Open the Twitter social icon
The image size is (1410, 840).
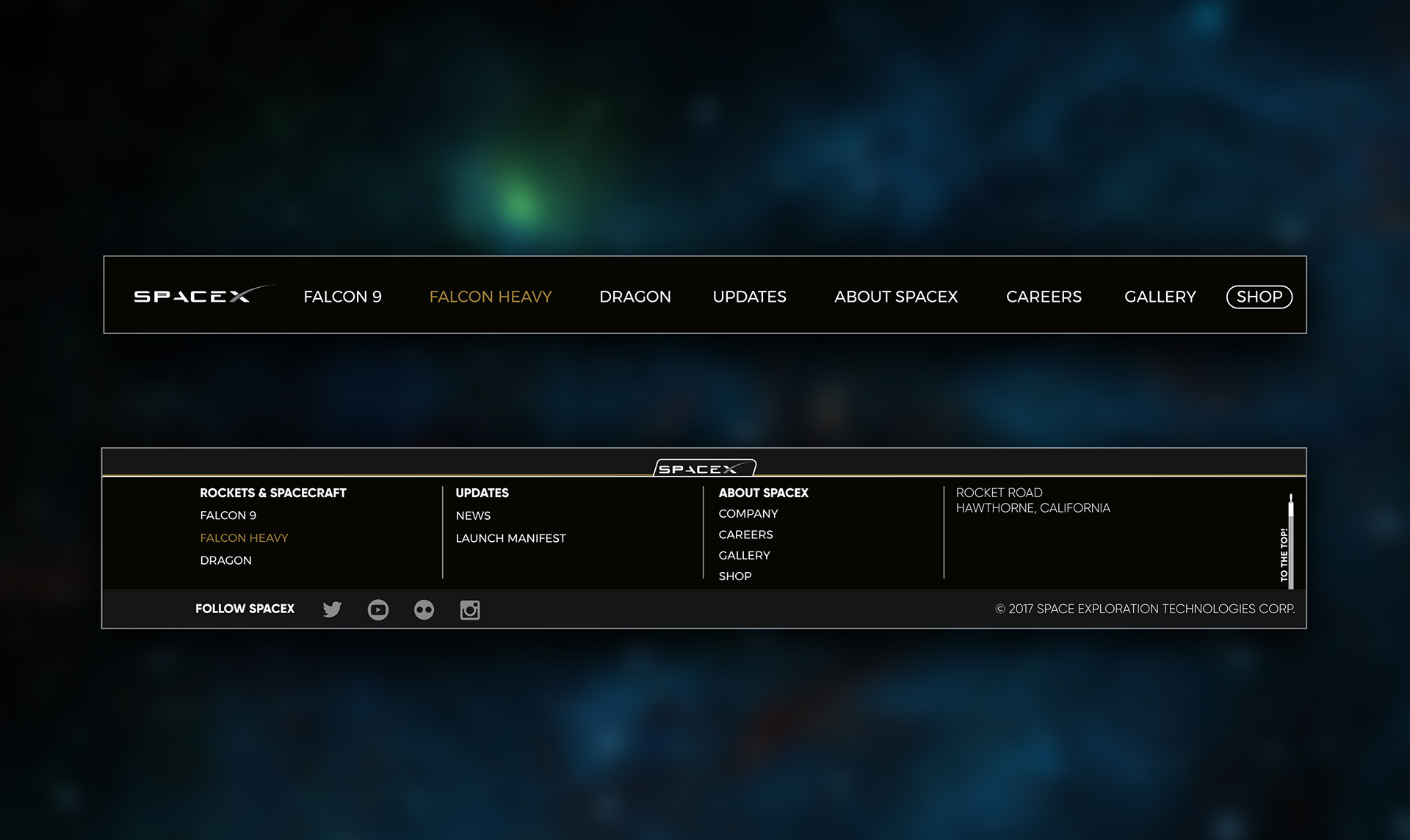pos(332,609)
